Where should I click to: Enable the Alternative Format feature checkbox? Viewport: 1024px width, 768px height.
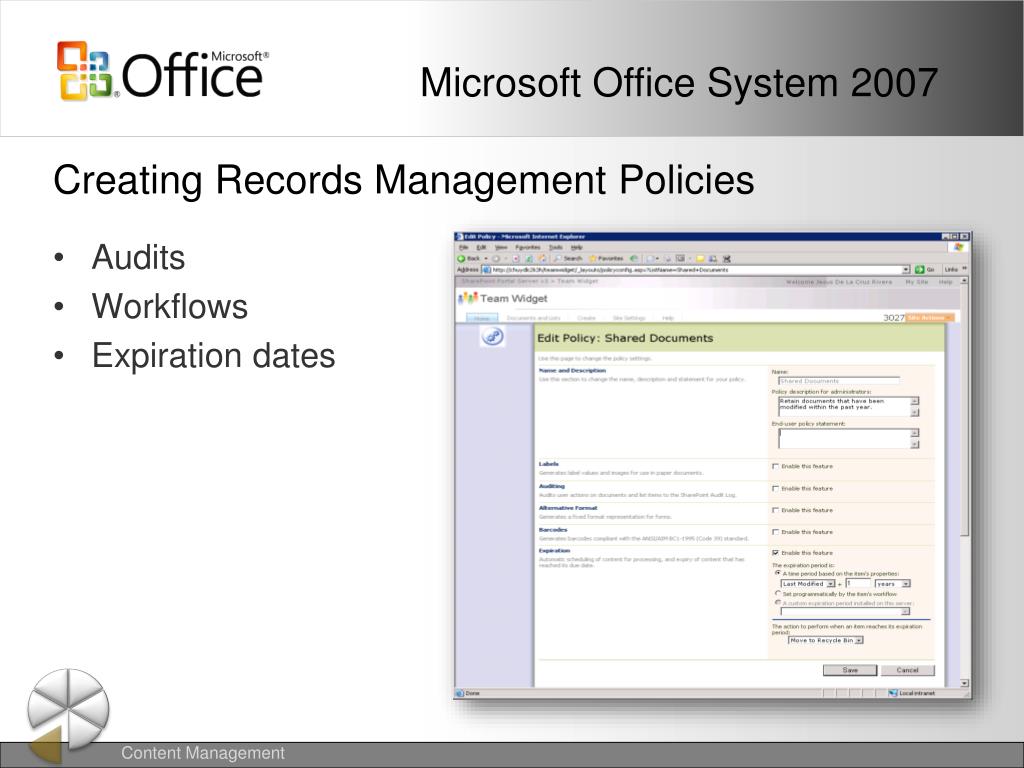(x=775, y=510)
